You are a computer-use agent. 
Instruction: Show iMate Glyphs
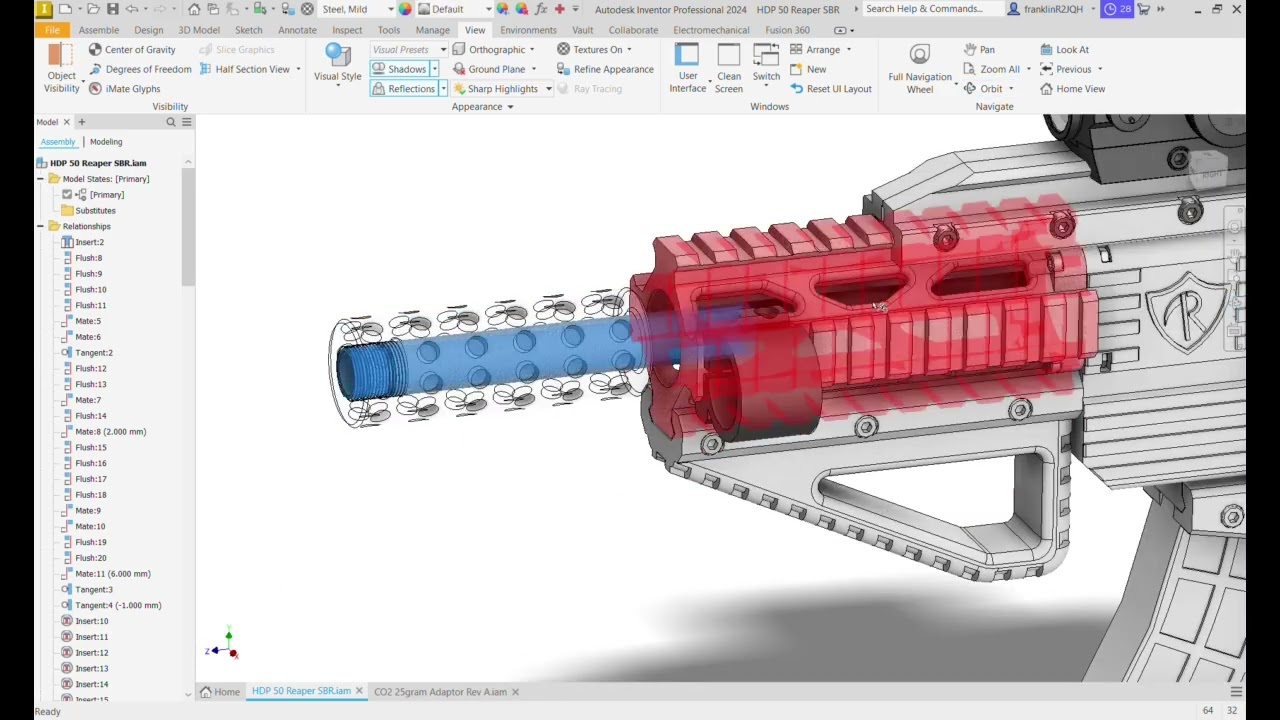pos(124,89)
